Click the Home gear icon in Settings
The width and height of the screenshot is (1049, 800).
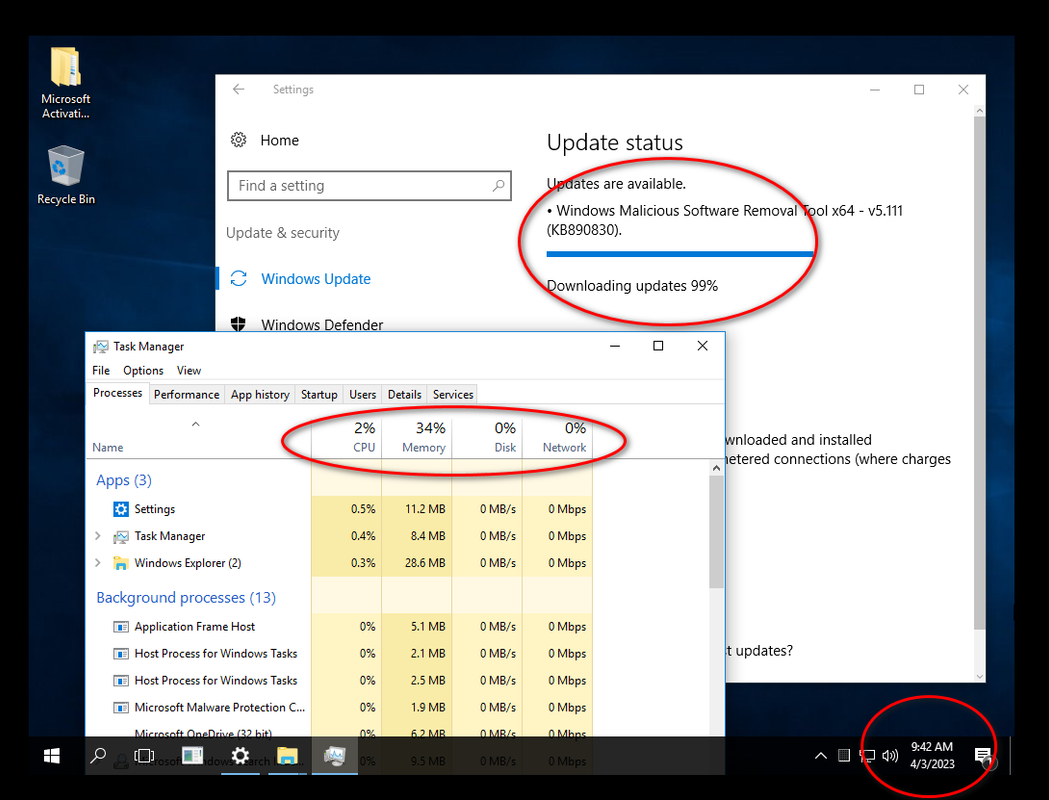click(238, 140)
